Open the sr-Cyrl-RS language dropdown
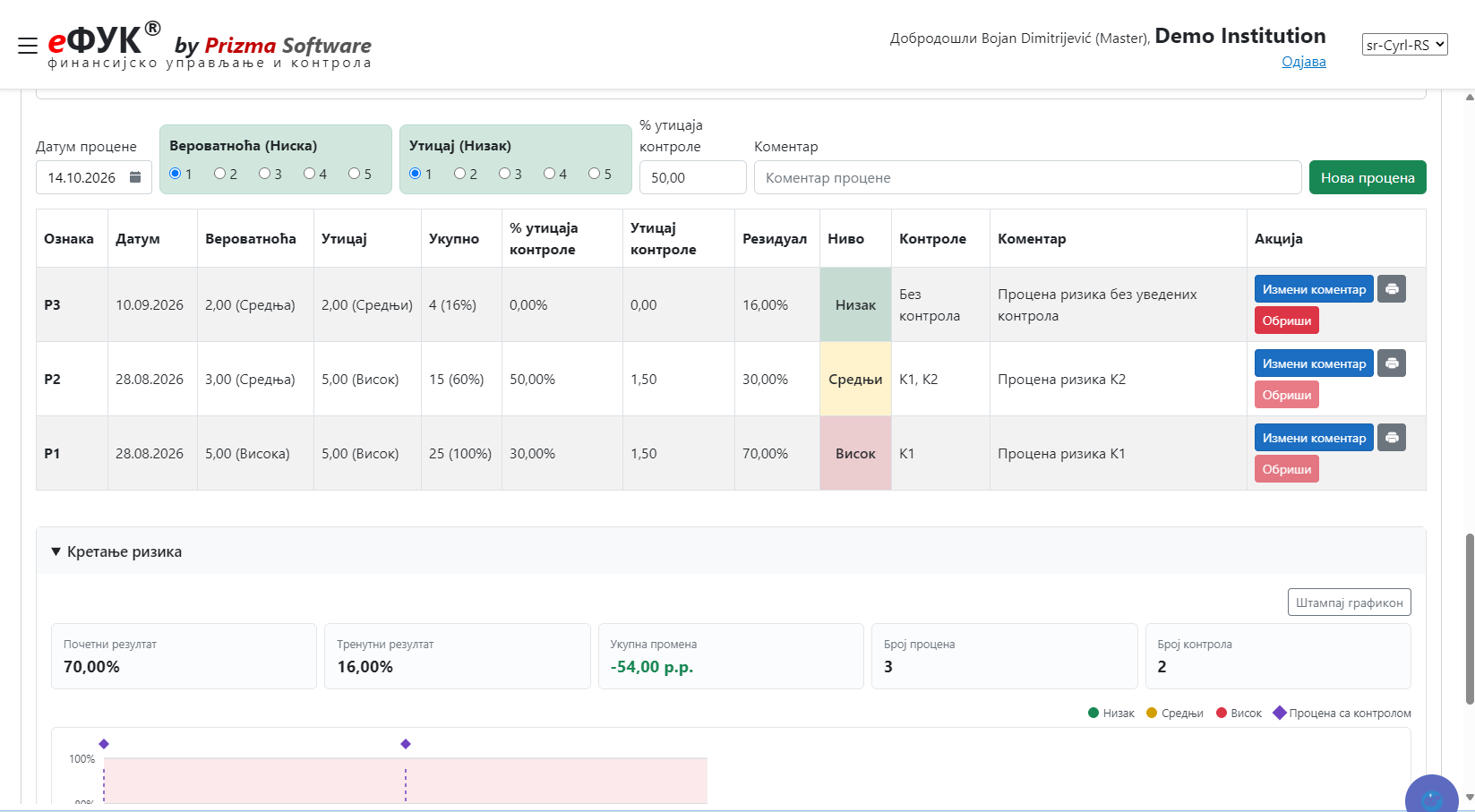The width and height of the screenshot is (1475, 812). (1404, 45)
